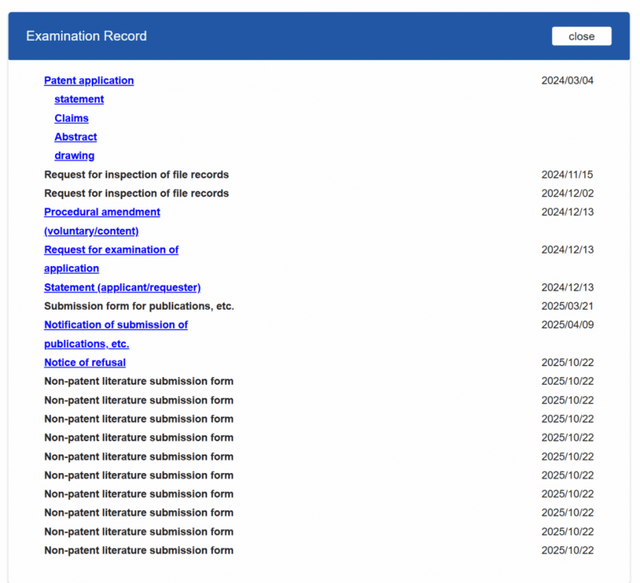Viewport: 640px width, 583px height.
Task: Click the last Non-patent literature submission form
Action: coord(139,550)
